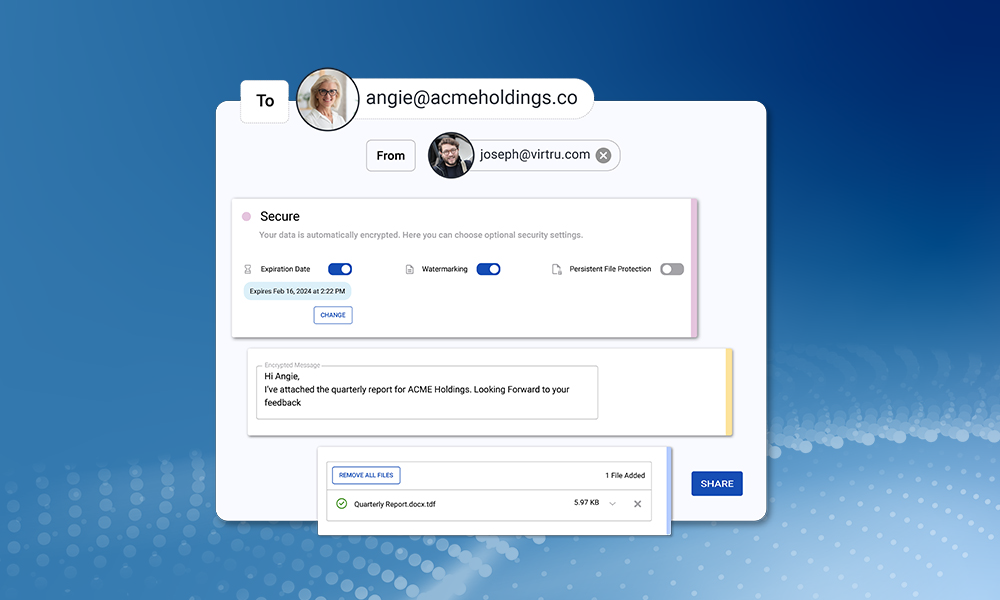The height and width of the screenshot is (600, 1000).
Task: Click the Persistent File Protection file icon
Action: click(556, 269)
